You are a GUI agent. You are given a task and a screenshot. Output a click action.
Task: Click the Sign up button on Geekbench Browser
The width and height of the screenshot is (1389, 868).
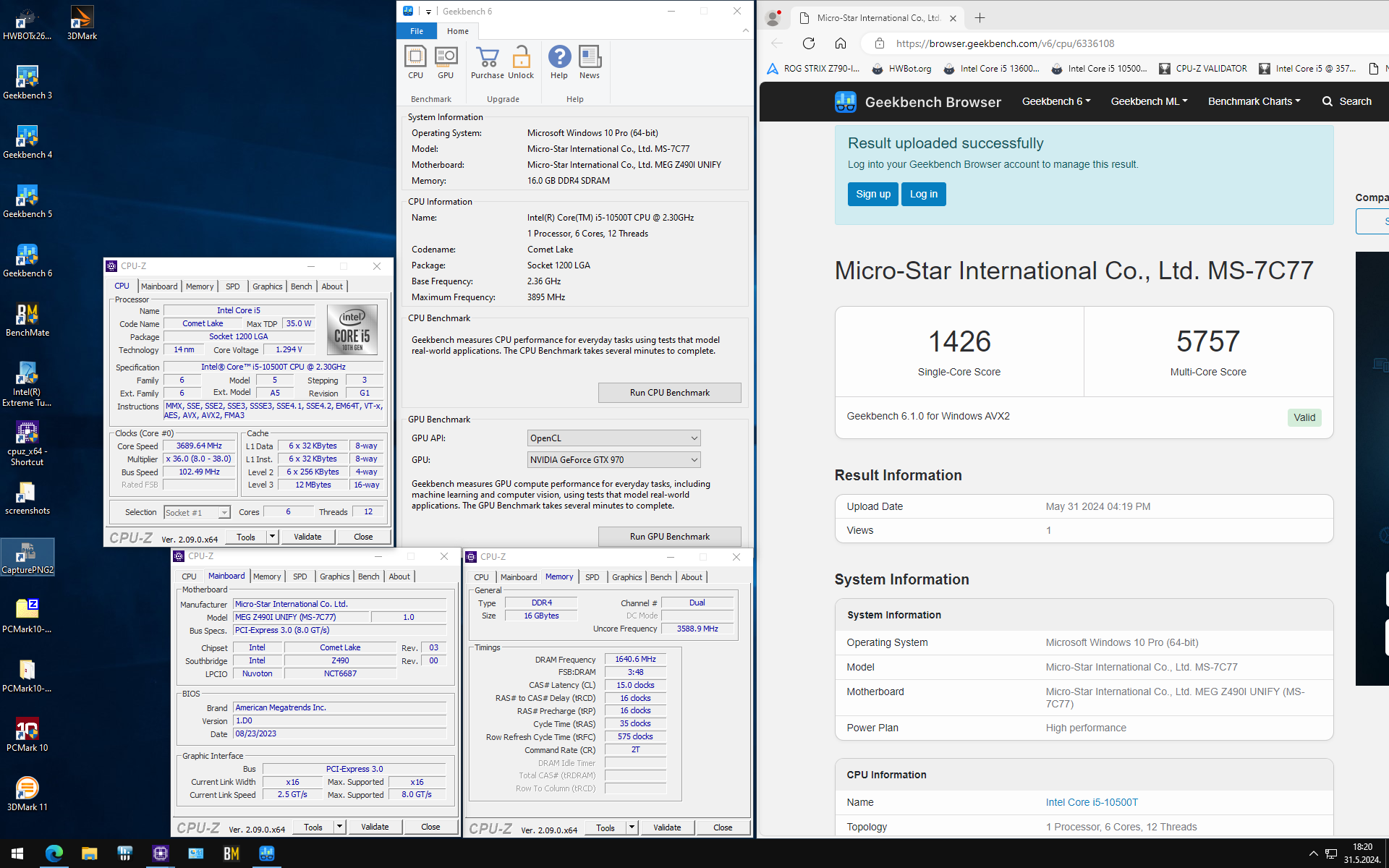(x=873, y=194)
